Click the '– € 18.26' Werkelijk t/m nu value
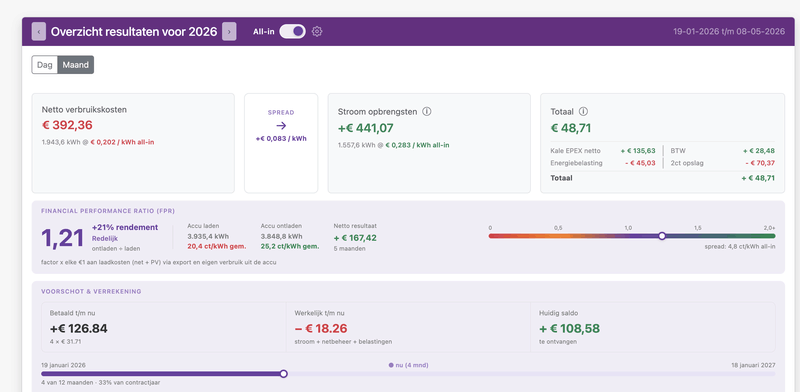The height and width of the screenshot is (392, 800). click(322, 329)
